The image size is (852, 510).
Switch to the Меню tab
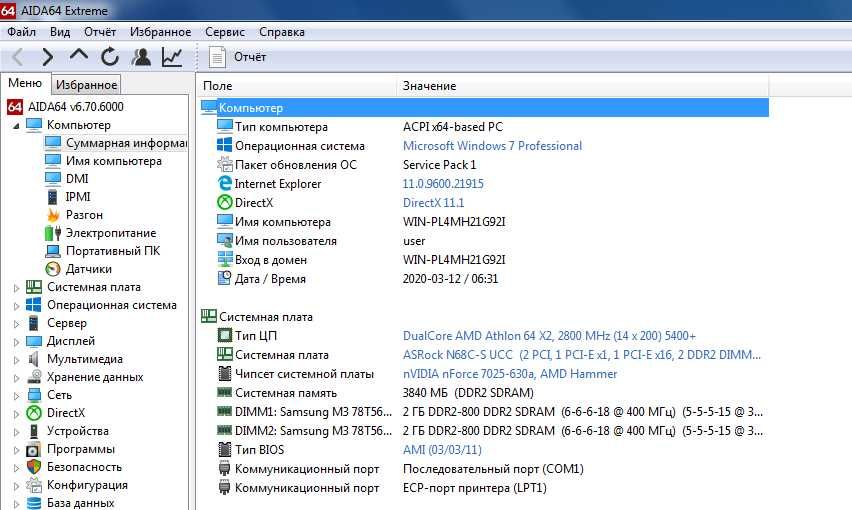click(25, 83)
